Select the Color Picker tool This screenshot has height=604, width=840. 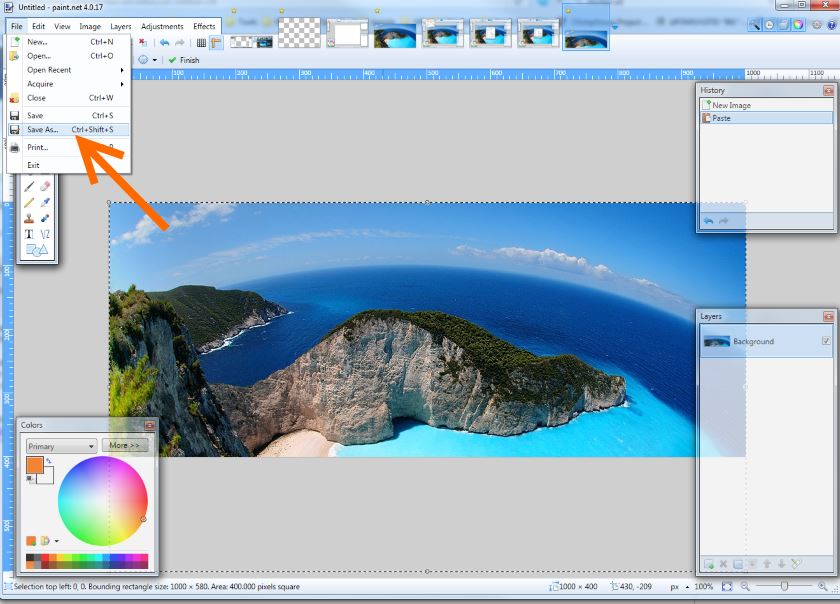pos(45,201)
